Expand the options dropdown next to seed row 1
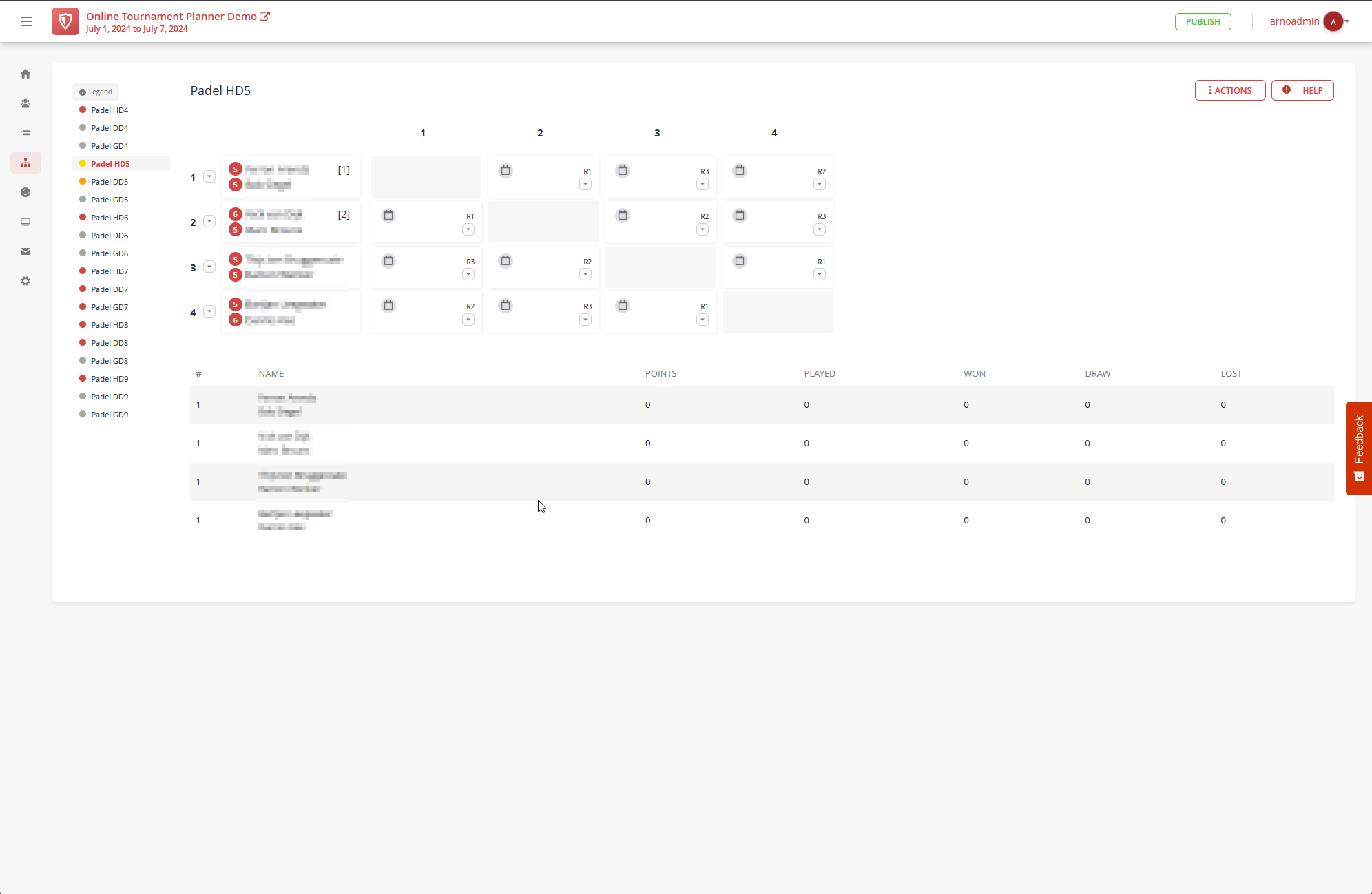Screen dimensions: 1372x894 (209, 176)
